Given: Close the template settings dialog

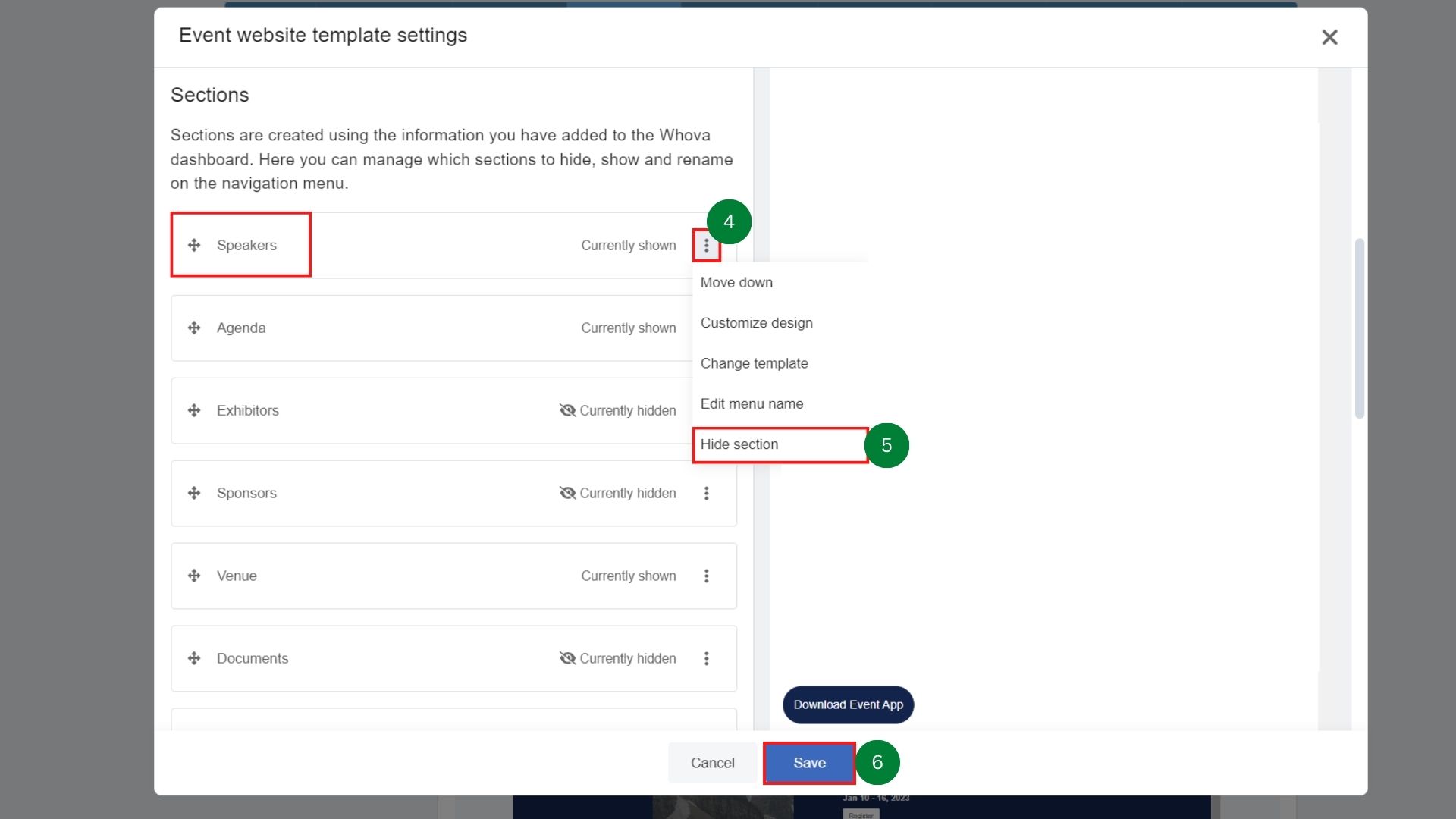Looking at the screenshot, I should tap(1329, 37).
